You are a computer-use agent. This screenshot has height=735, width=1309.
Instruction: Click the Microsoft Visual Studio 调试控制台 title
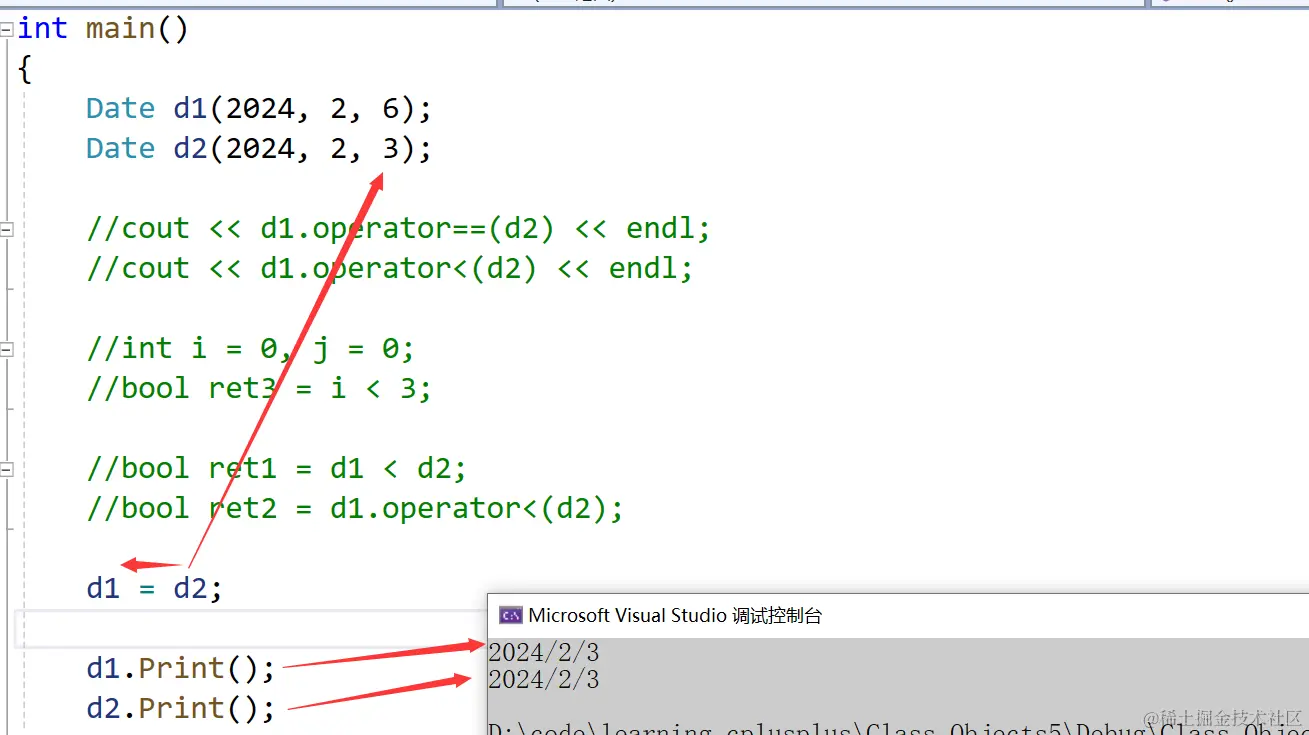point(675,615)
